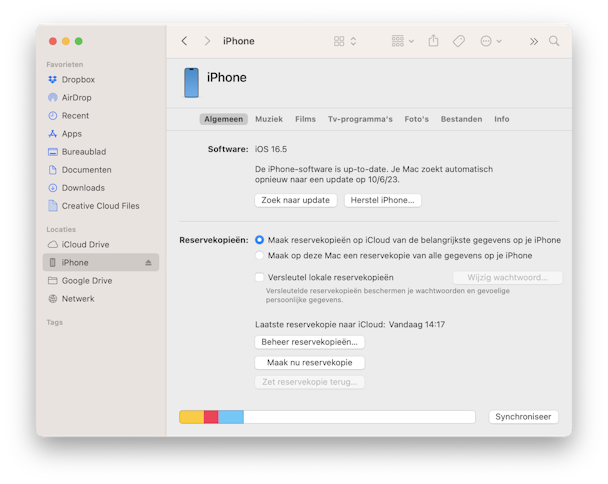Switch to the Films tab
Viewport: 608px width, 484px height.
305,119
